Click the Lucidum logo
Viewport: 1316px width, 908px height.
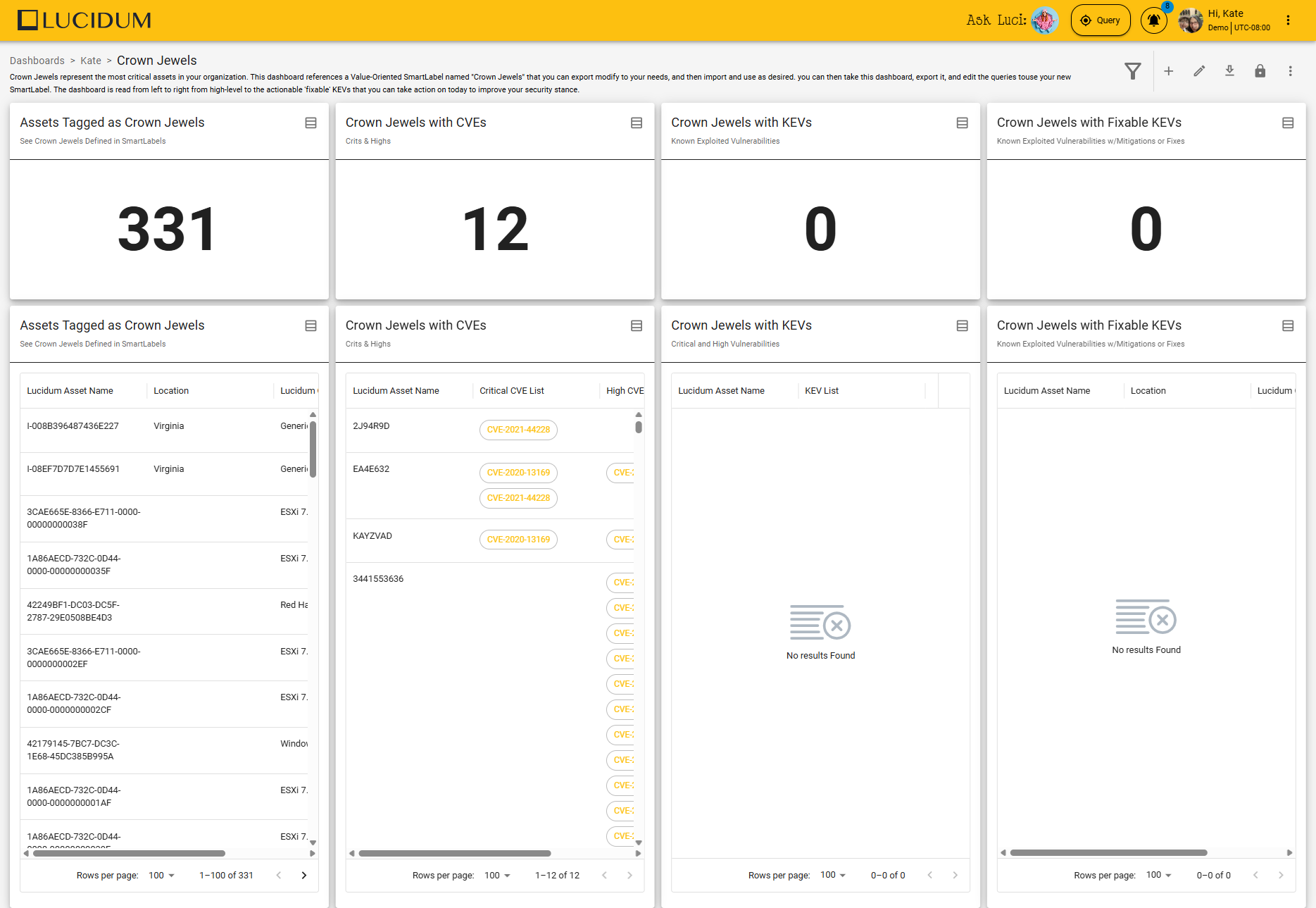(x=84, y=20)
